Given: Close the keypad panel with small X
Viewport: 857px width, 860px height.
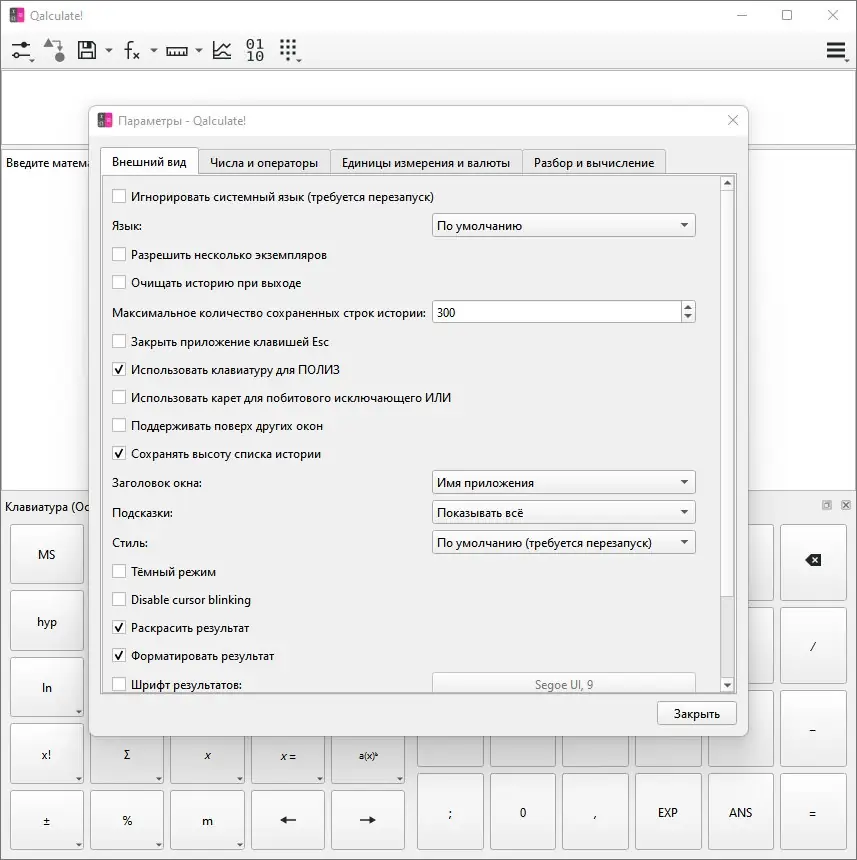Looking at the screenshot, I should [845, 505].
